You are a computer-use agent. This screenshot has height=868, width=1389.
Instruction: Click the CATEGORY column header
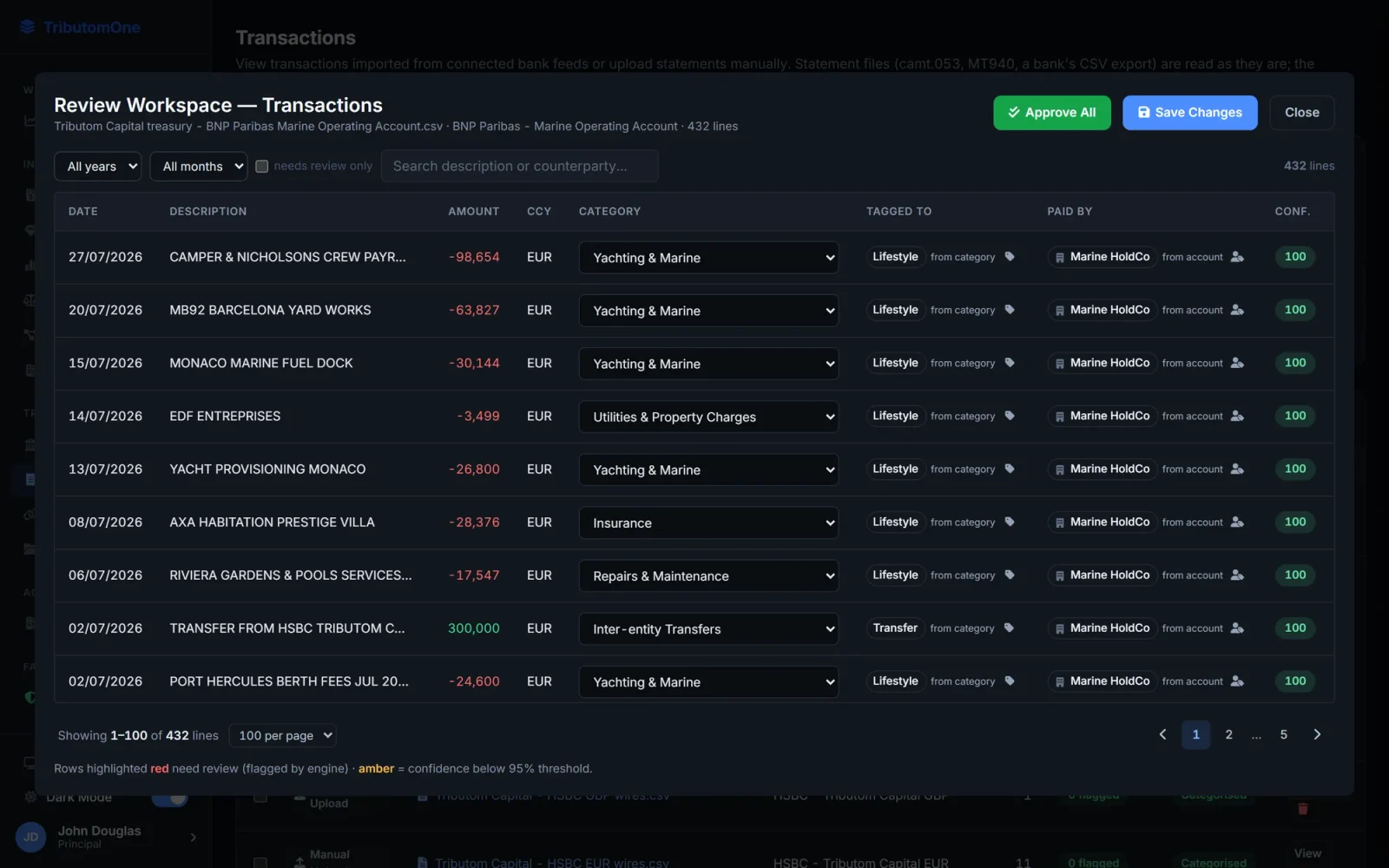tap(609, 211)
